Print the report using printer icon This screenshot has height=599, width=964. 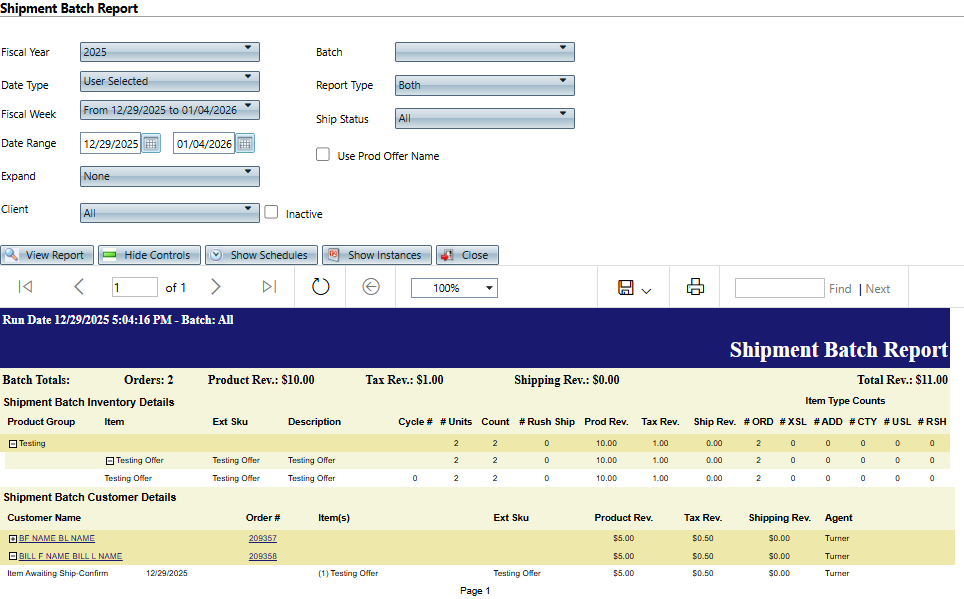tap(696, 287)
